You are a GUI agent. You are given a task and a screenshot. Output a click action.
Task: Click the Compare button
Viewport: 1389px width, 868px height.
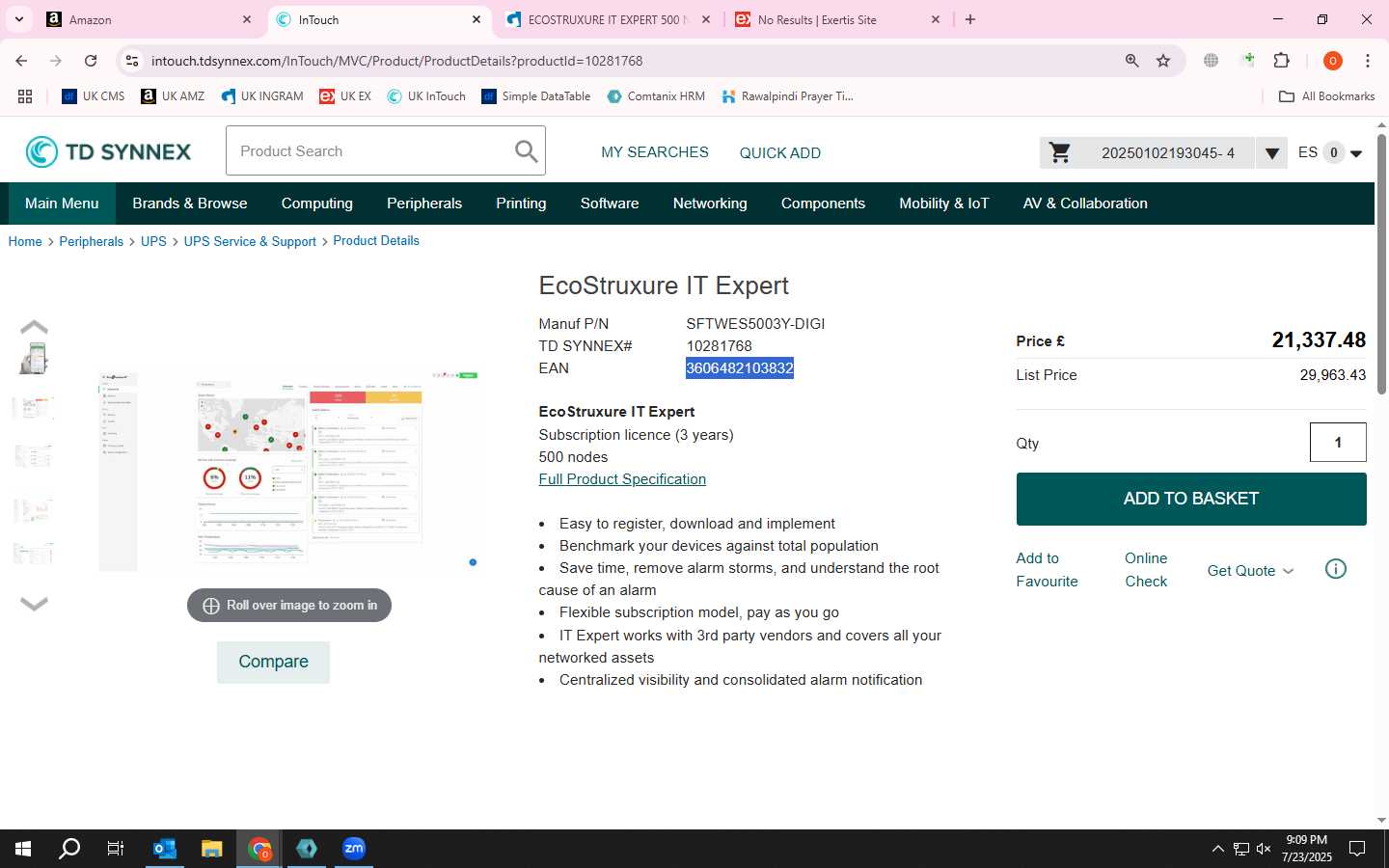[273, 662]
